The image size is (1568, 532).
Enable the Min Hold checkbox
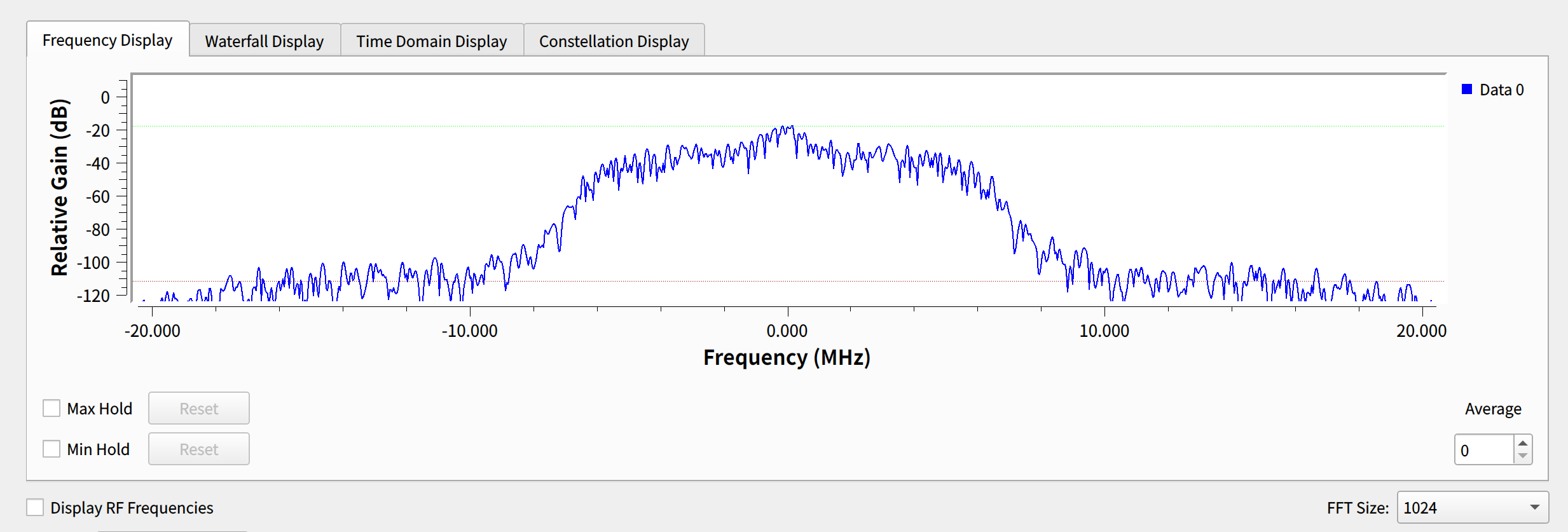pyautogui.click(x=52, y=449)
